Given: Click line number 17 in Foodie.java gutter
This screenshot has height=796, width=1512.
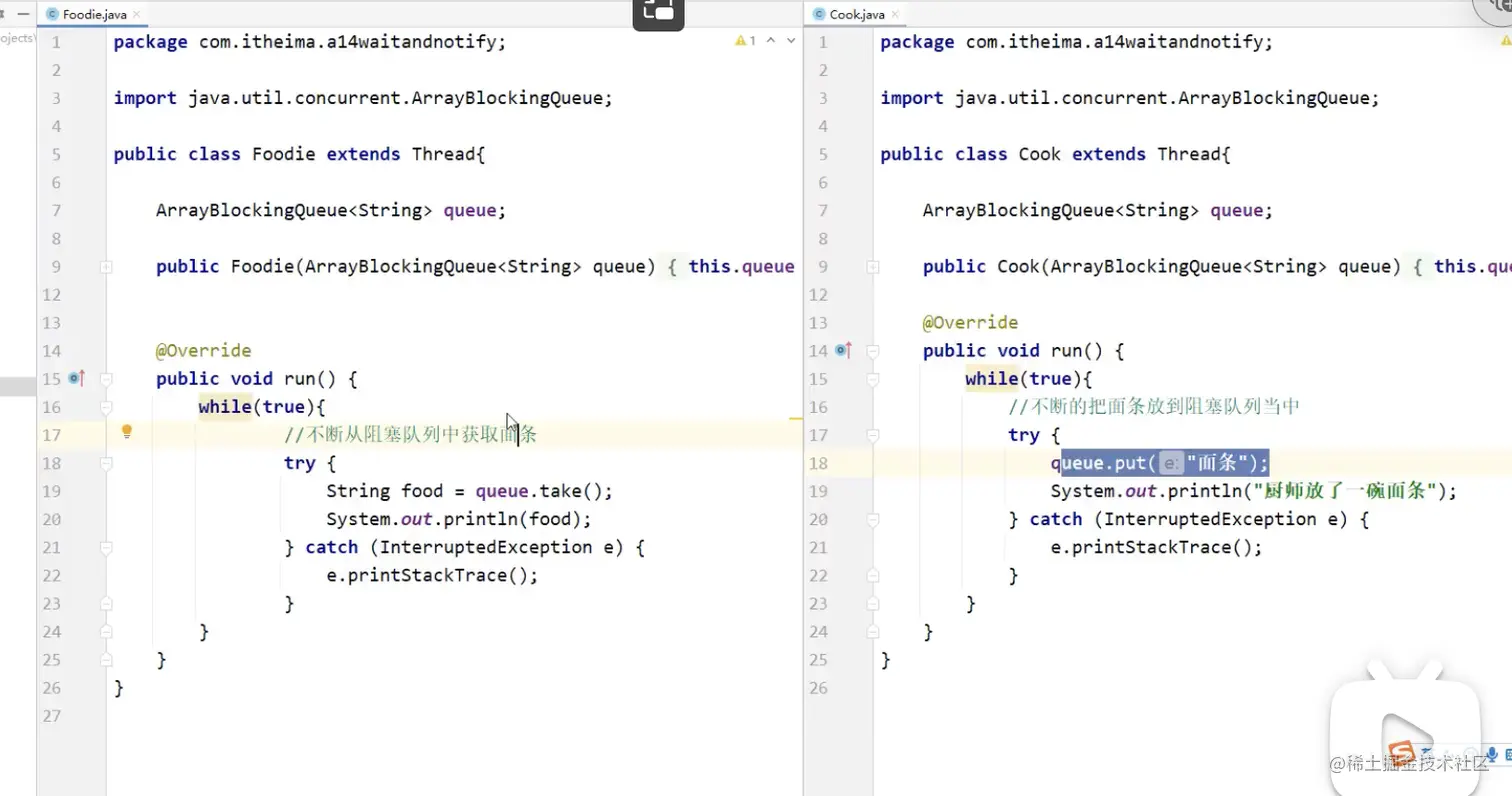Looking at the screenshot, I should (52, 435).
